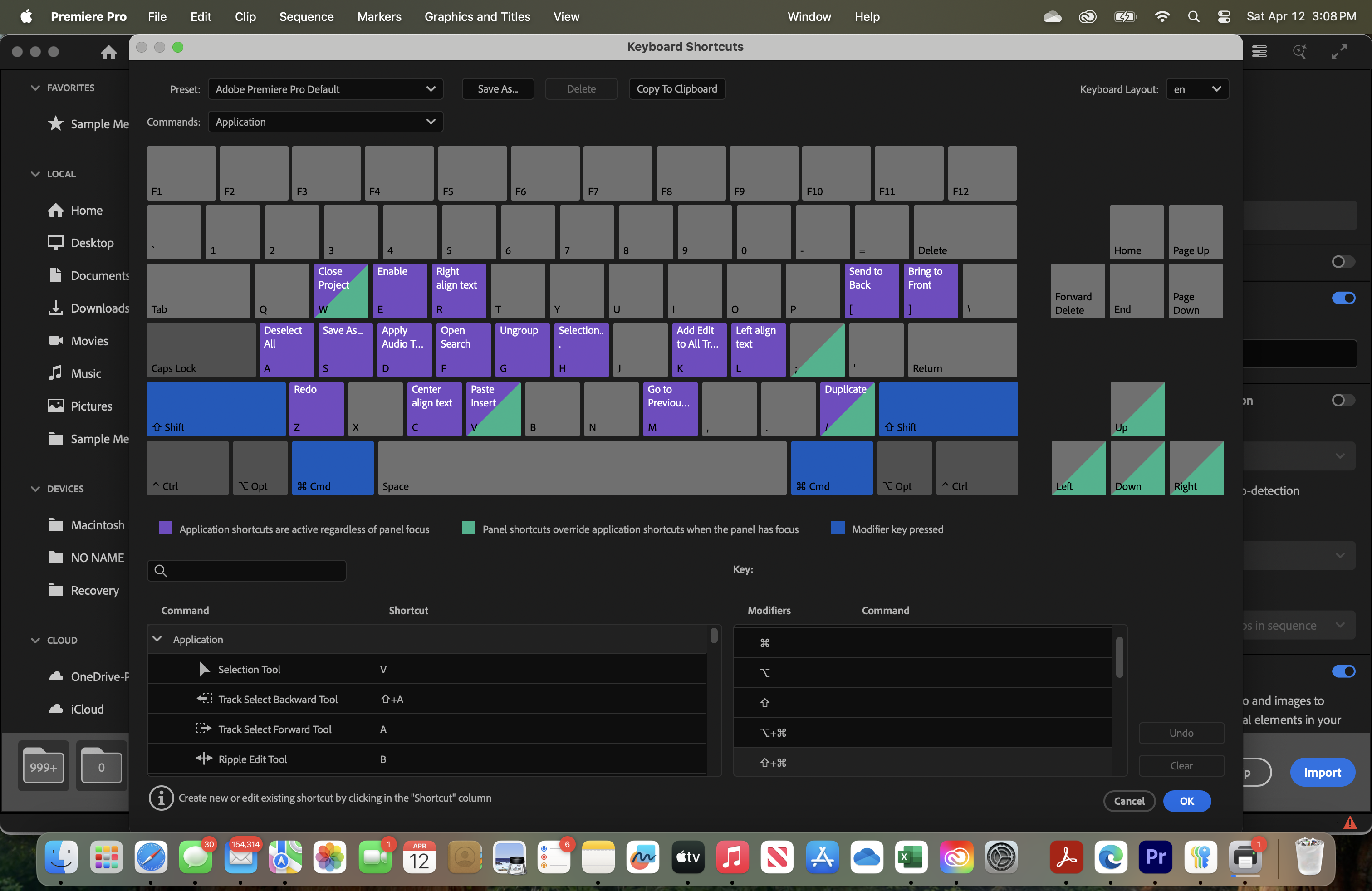Click the modifiers list scrollbar

click(x=1119, y=657)
